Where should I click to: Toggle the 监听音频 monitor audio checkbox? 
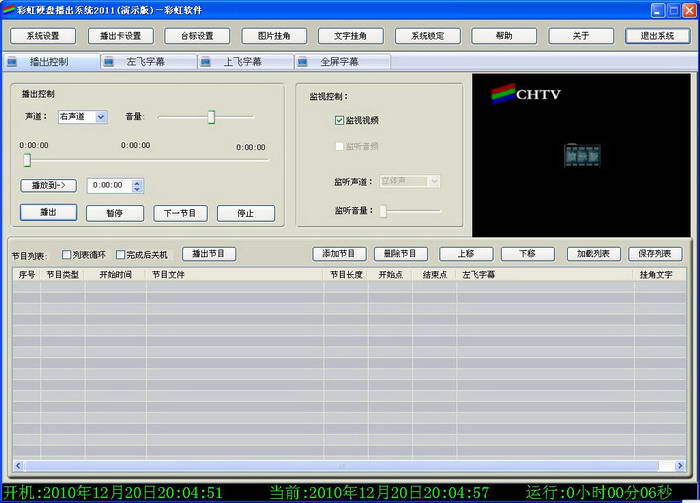[x=339, y=146]
